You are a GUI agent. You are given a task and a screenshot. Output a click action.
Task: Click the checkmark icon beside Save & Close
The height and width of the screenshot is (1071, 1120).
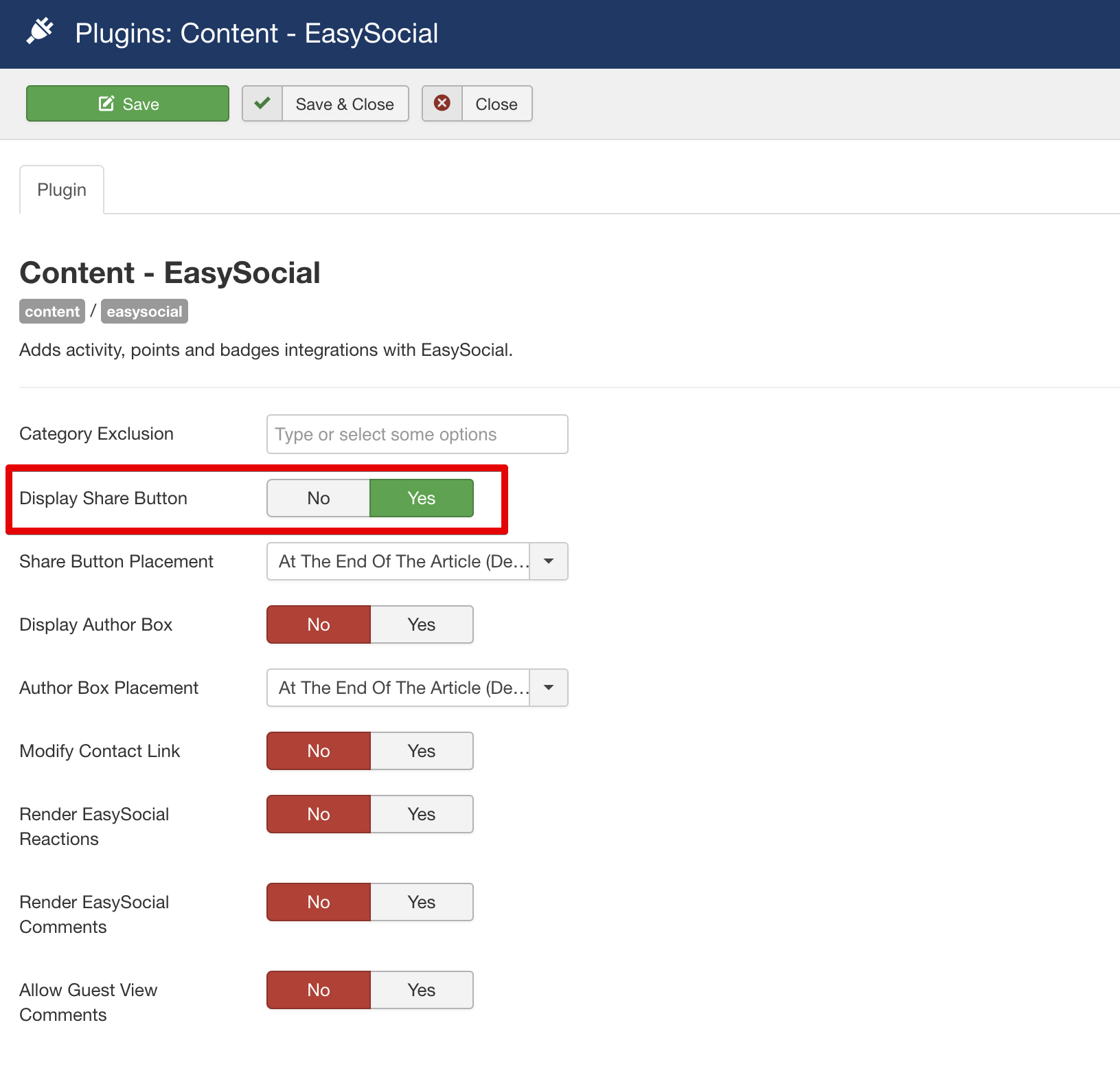click(262, 104)
